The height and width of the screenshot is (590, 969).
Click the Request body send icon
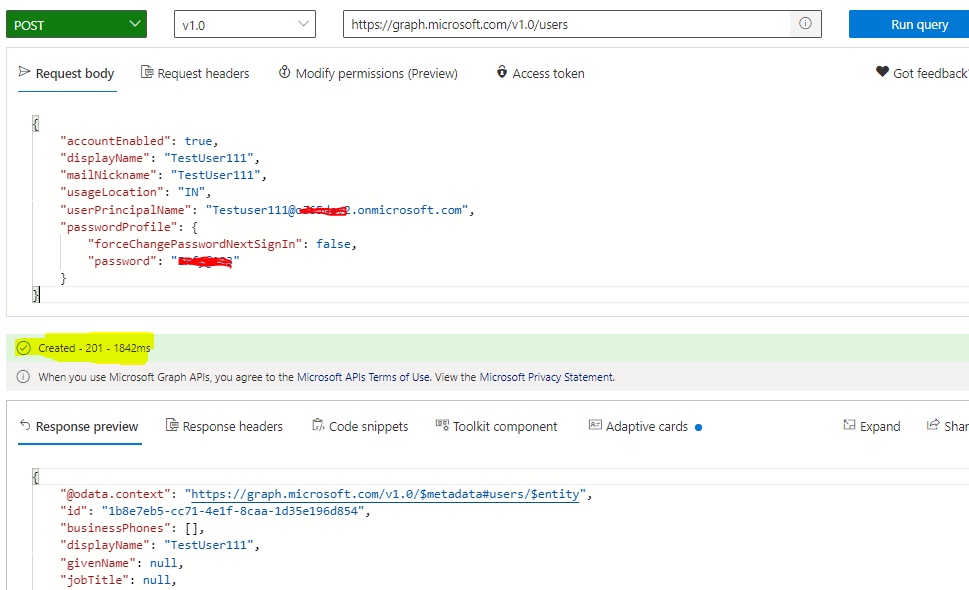coord(24,72)
